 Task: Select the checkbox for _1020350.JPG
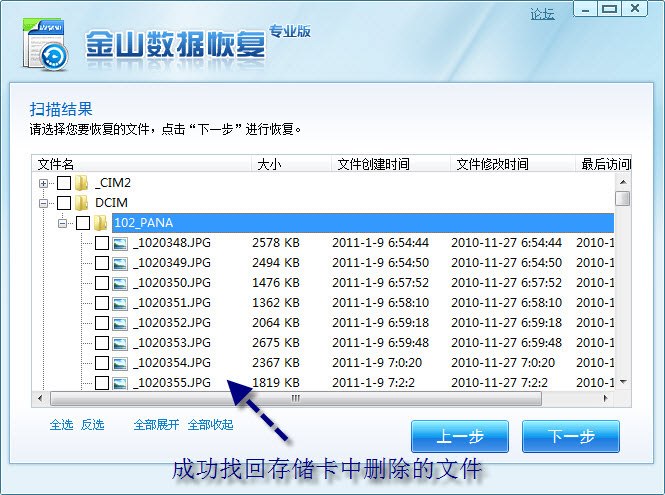(x=102, y=283)
